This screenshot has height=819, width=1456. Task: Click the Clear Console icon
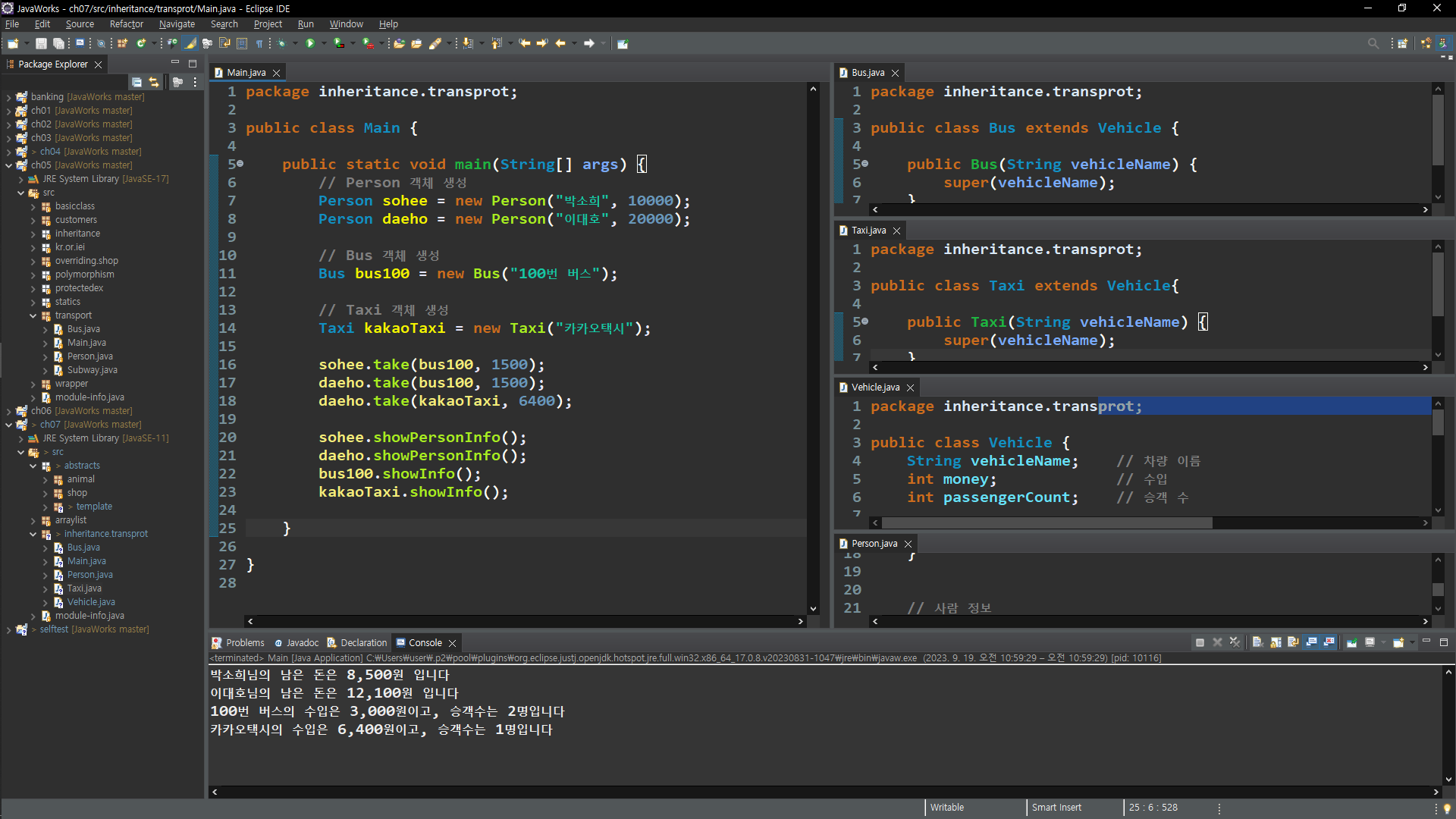point(1257,642)
